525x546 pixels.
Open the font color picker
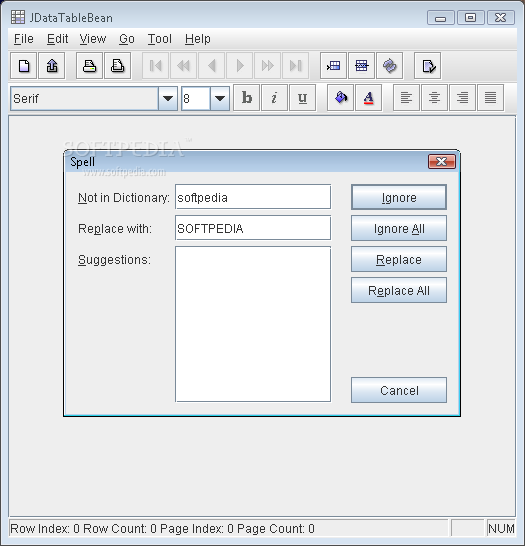(369, 98)
